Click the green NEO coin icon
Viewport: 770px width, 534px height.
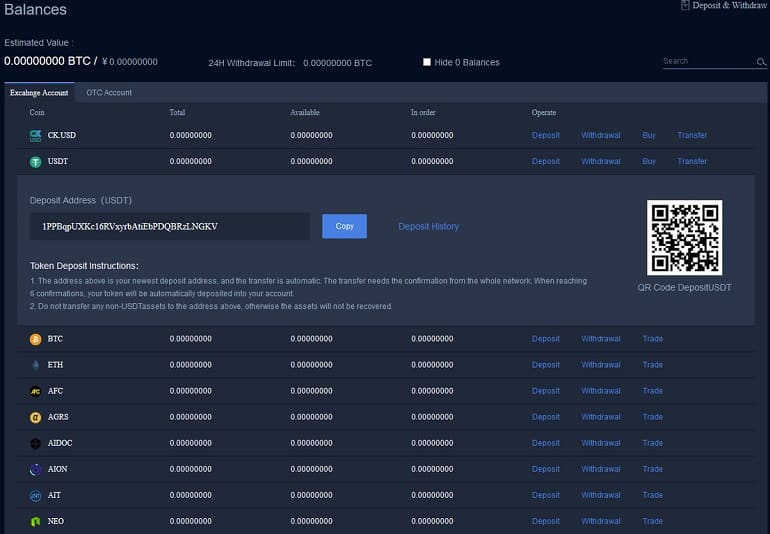coord(36,521)
